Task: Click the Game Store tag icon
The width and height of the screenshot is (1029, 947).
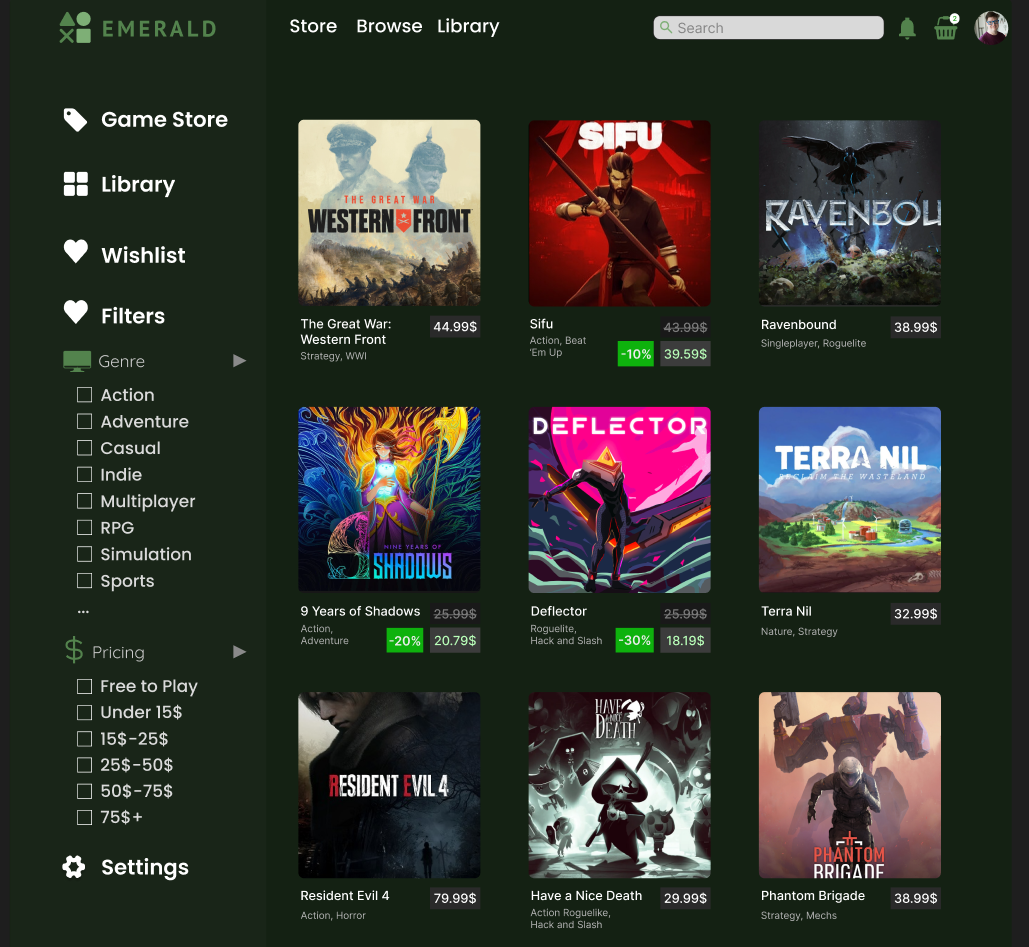Action: pyautogui.click(x=75, y=119)
